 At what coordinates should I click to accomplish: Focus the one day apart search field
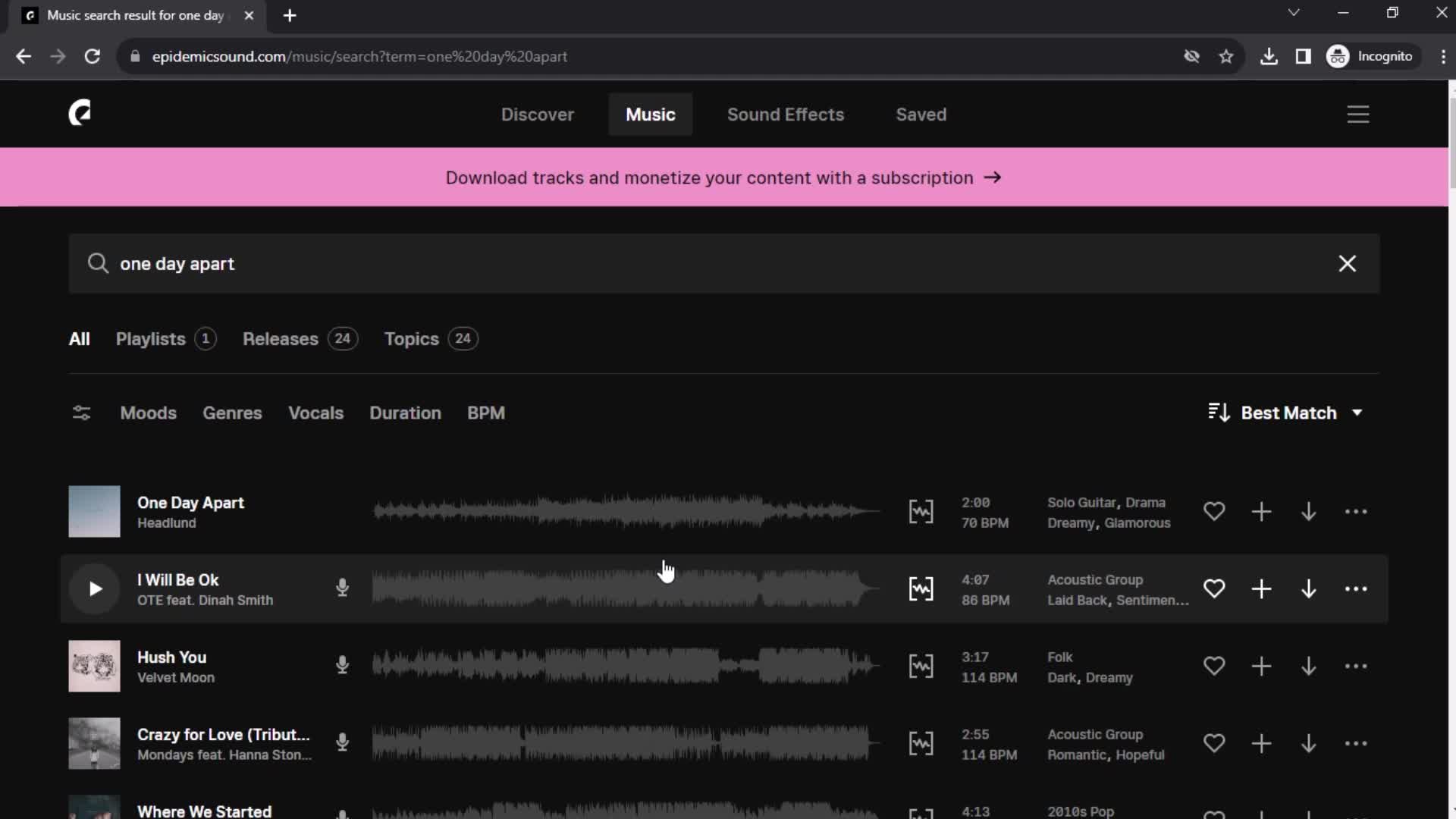tap(723, 264)
